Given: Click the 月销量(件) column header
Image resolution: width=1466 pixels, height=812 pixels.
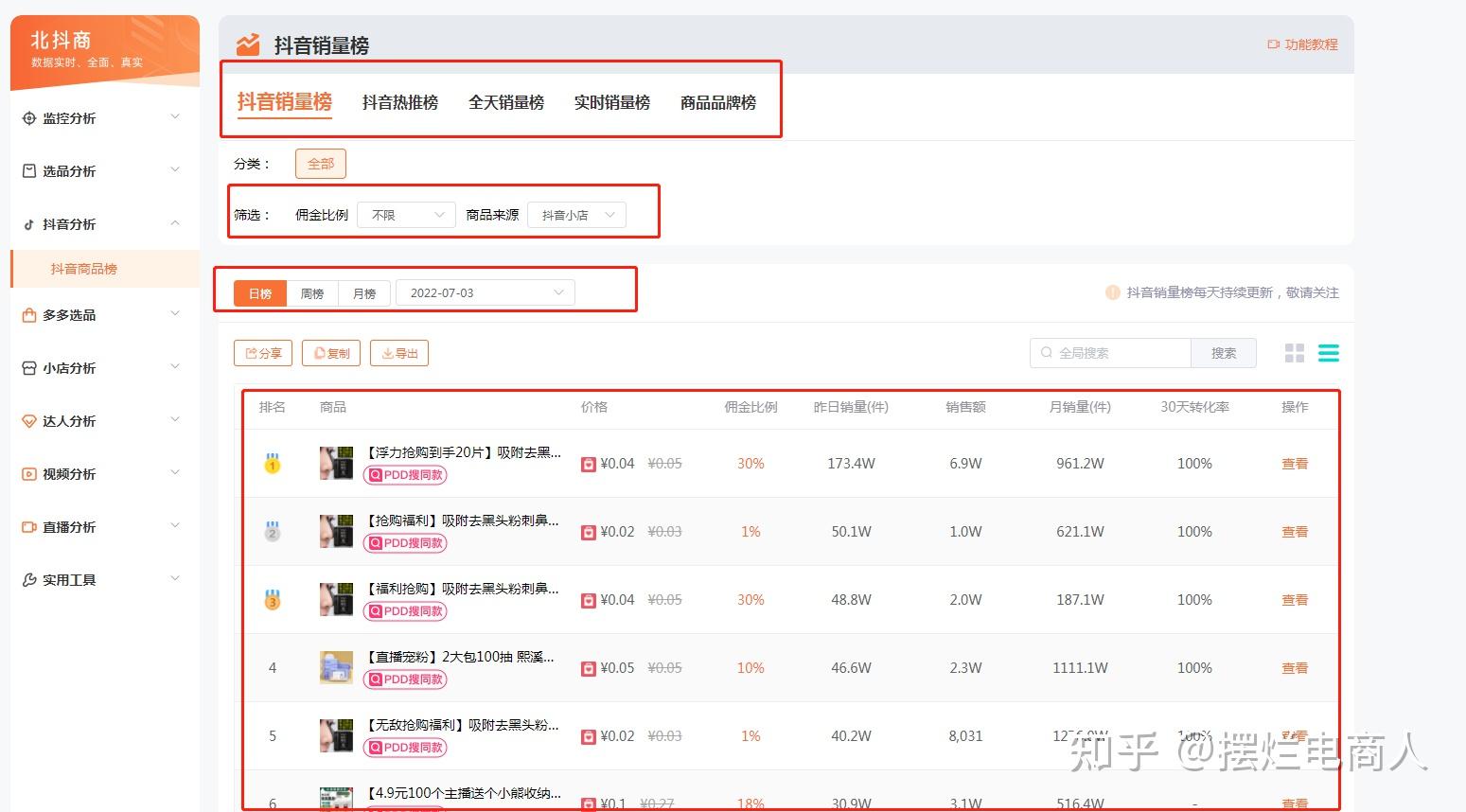Looking at the screenshot, I should (1080, 407).
